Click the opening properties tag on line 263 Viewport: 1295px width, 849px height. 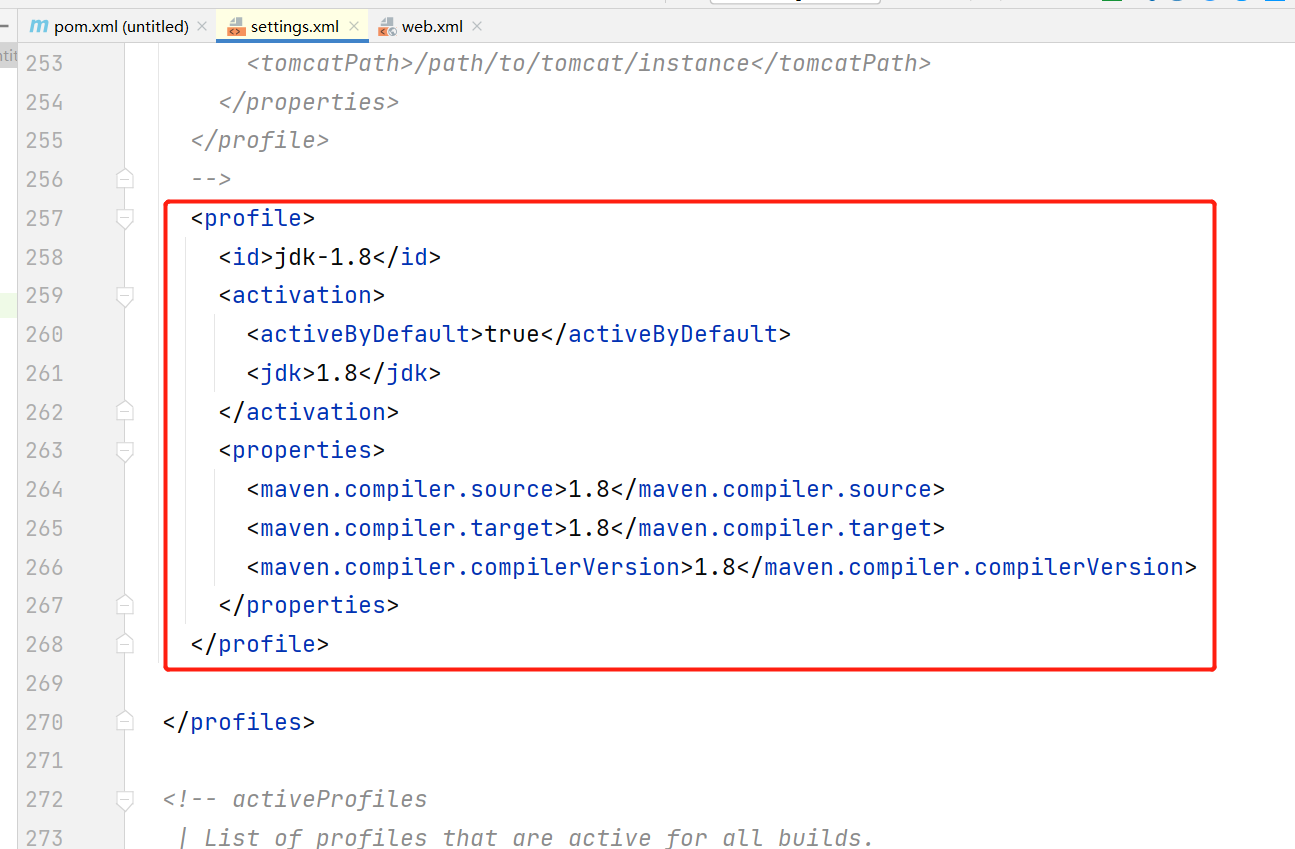(x=302, y=450)
